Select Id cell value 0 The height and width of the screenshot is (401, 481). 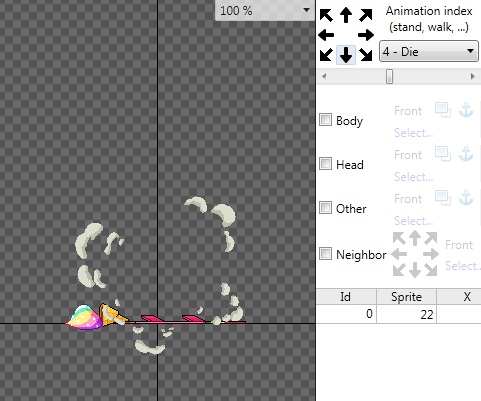coord(346,314)
